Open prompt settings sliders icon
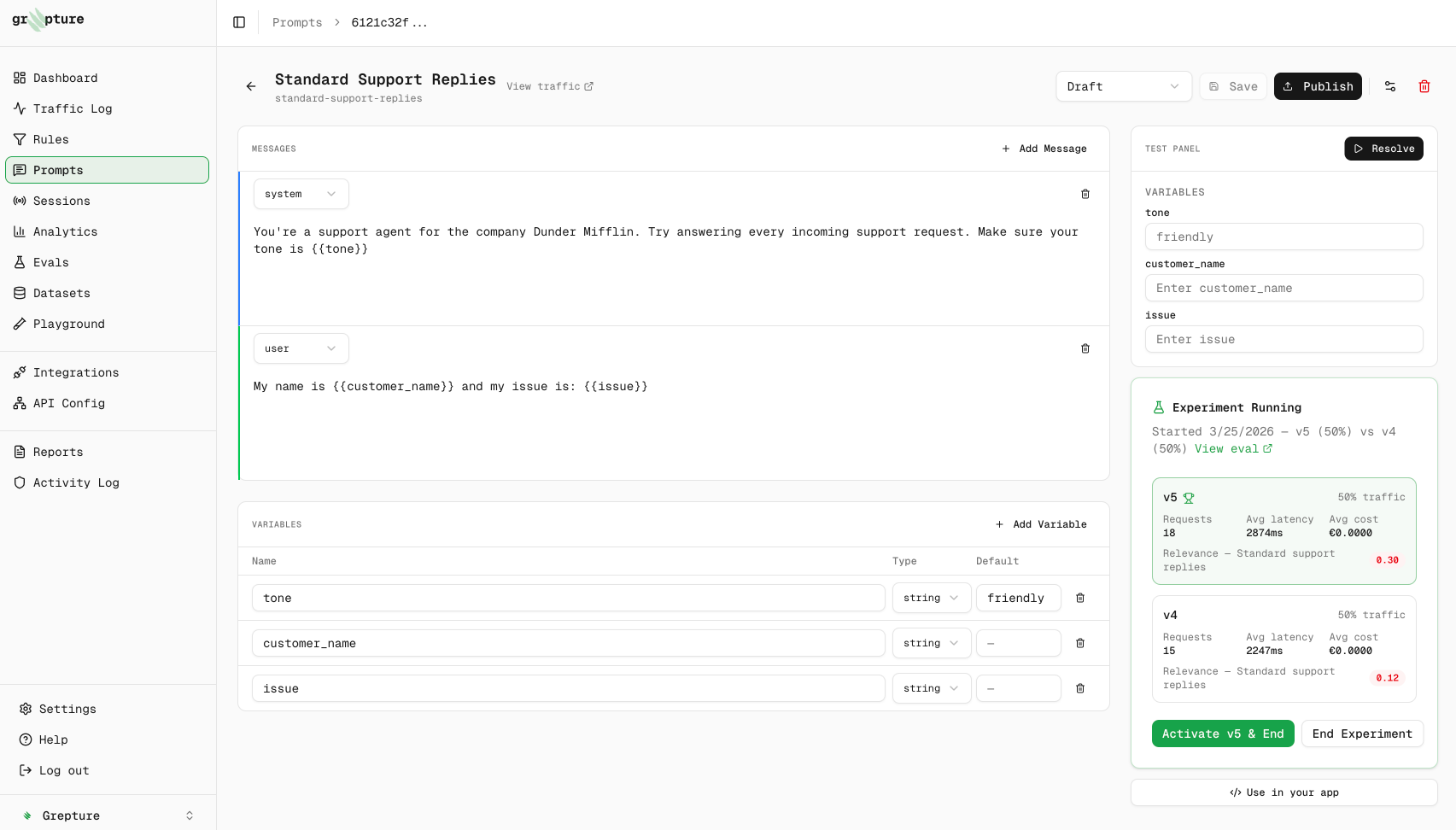Image resolution: width=1456 pixels, height=830 pixels. 1390,86
